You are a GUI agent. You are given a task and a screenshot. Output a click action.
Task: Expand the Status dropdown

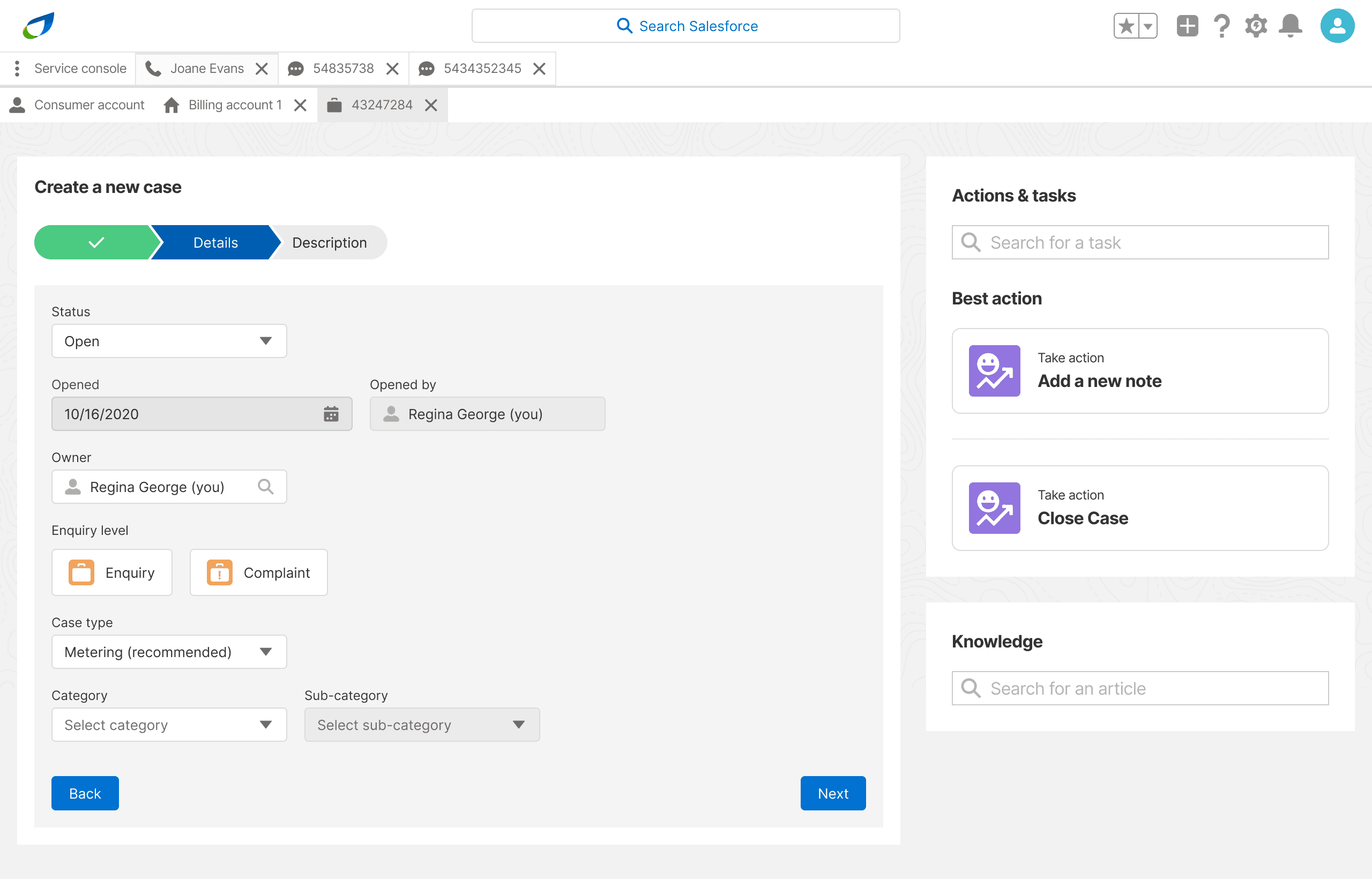pos(169,341)
